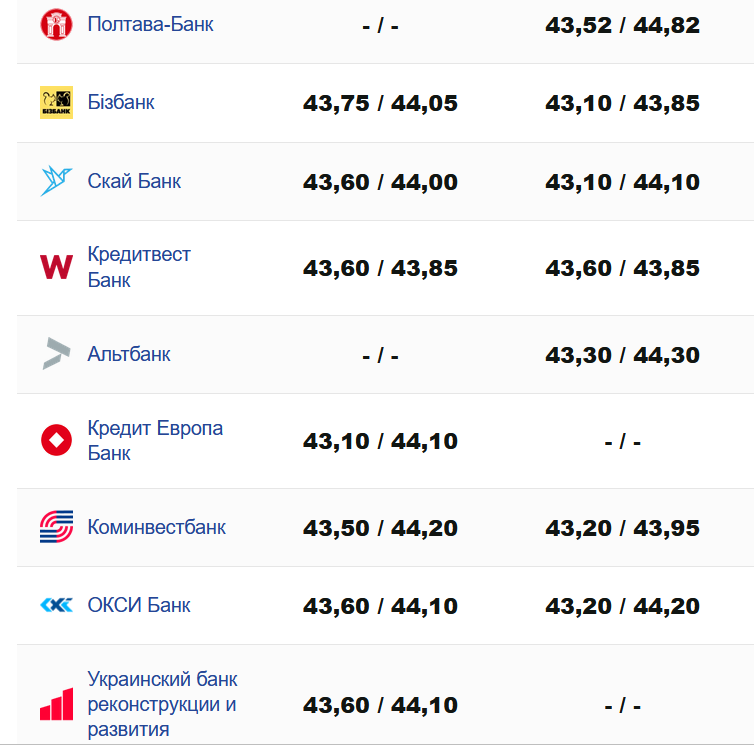The image size is (754, 745).
Task: Click the red Кредит Европа Банк logo
Action: coord(57,440)
